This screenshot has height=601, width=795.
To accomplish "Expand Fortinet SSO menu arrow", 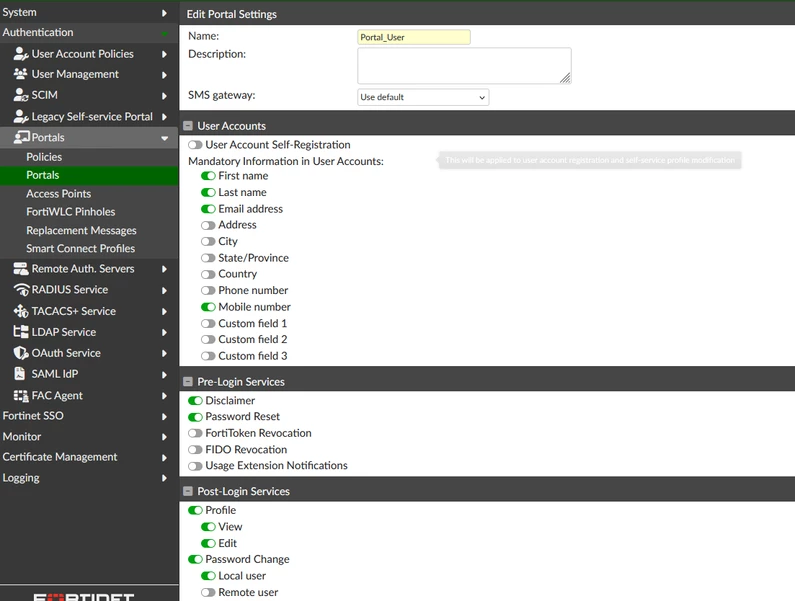I will (164, 417).
